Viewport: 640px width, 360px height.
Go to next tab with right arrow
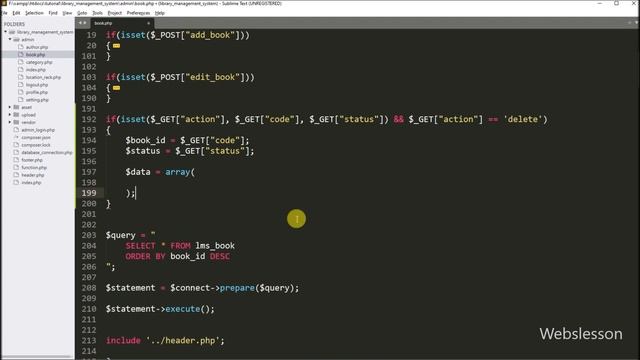[84, 23]
